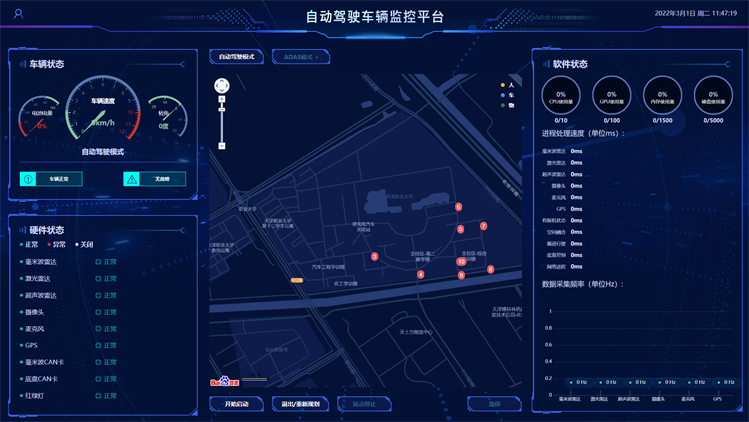Click the 退出/重新规划 button
The width and height of the screenshot is (749, 422).
click(300, 404)
